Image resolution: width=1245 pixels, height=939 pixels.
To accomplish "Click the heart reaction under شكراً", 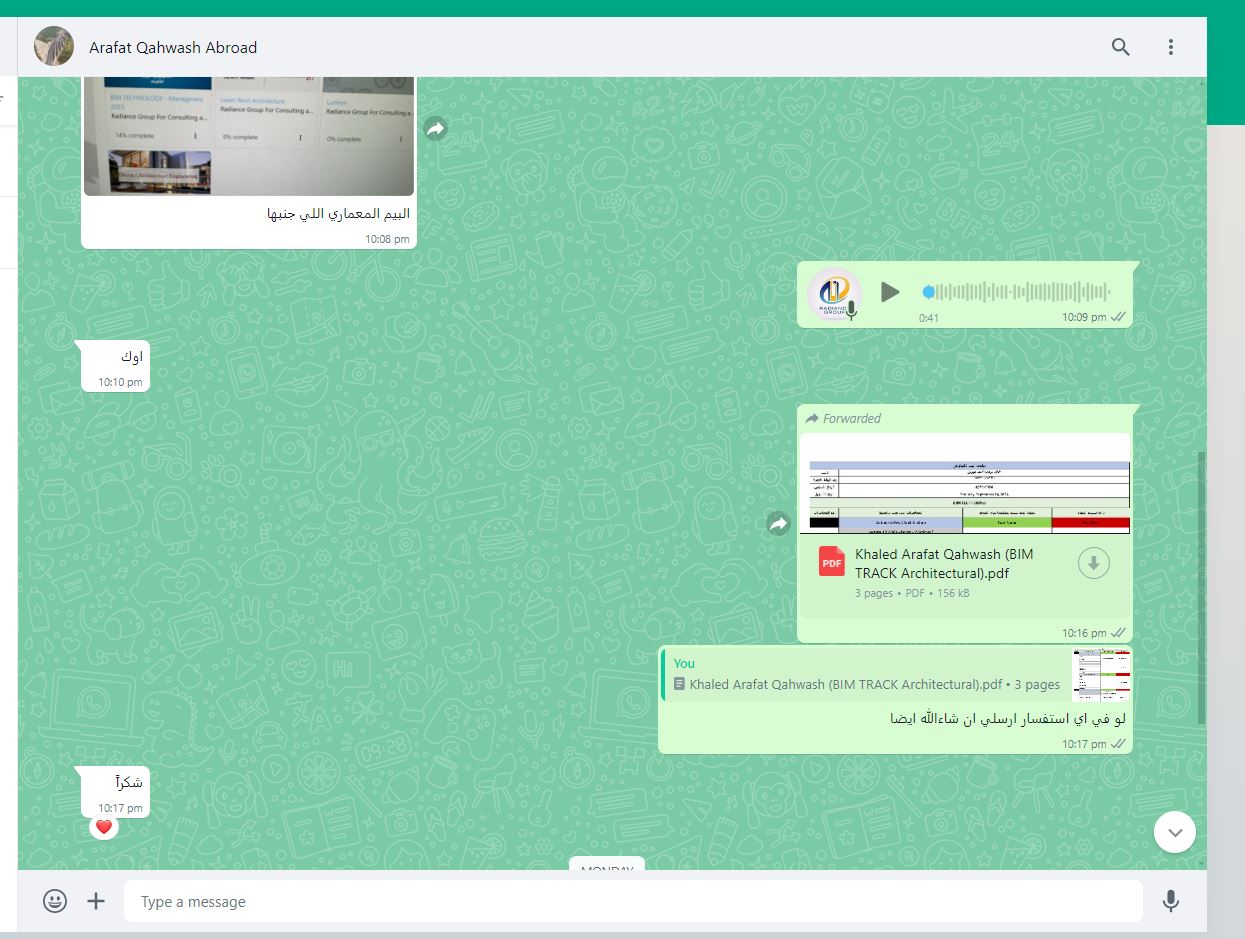I will pos(103,827).
